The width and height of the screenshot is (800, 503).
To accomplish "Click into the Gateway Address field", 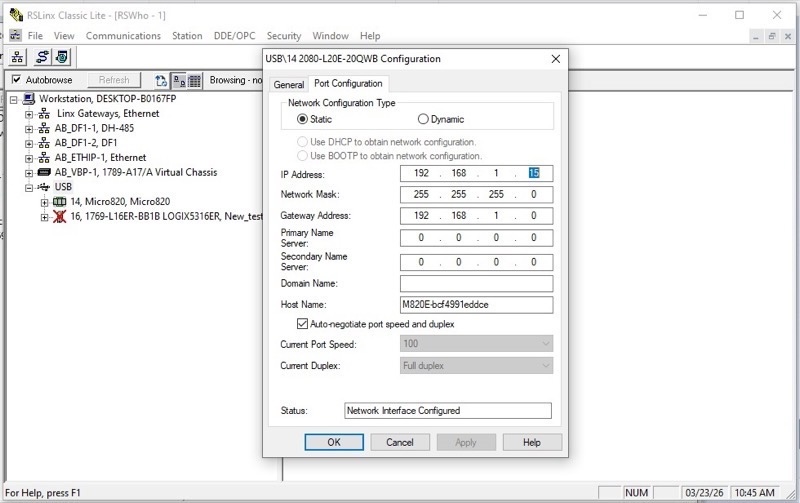I will (x=477, y=216).
